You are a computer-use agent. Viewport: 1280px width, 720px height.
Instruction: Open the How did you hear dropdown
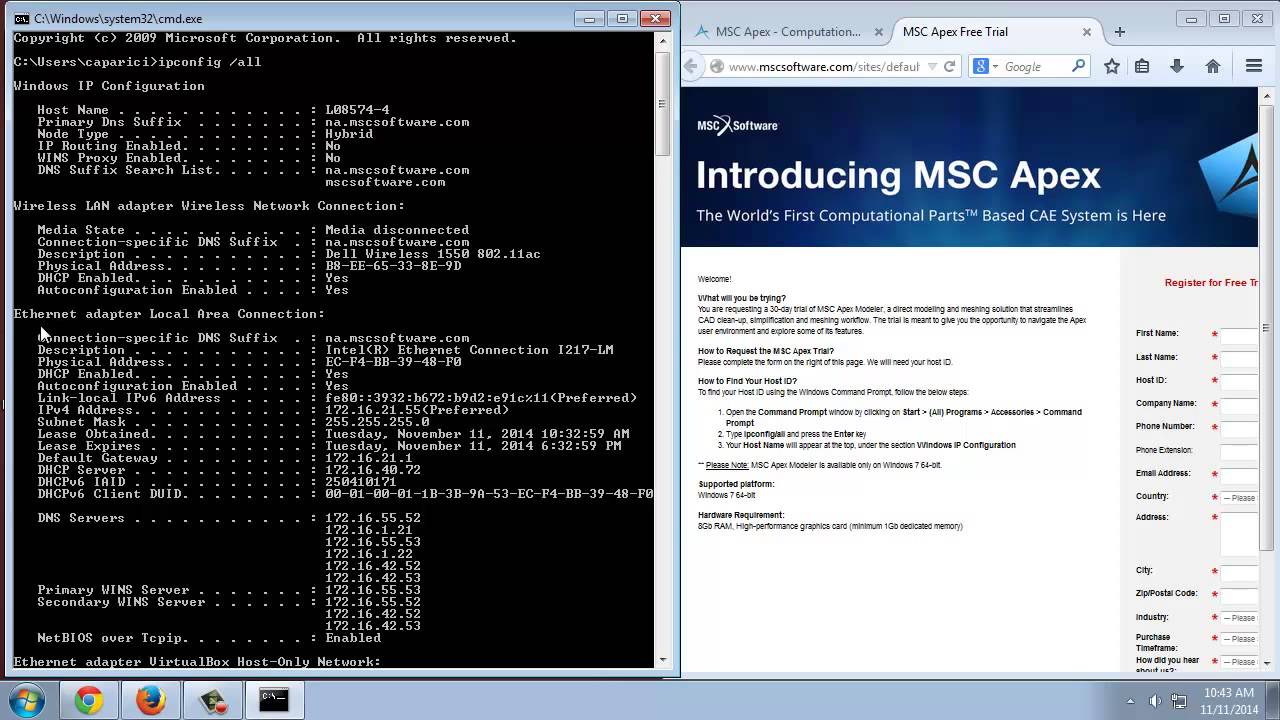1239,662
